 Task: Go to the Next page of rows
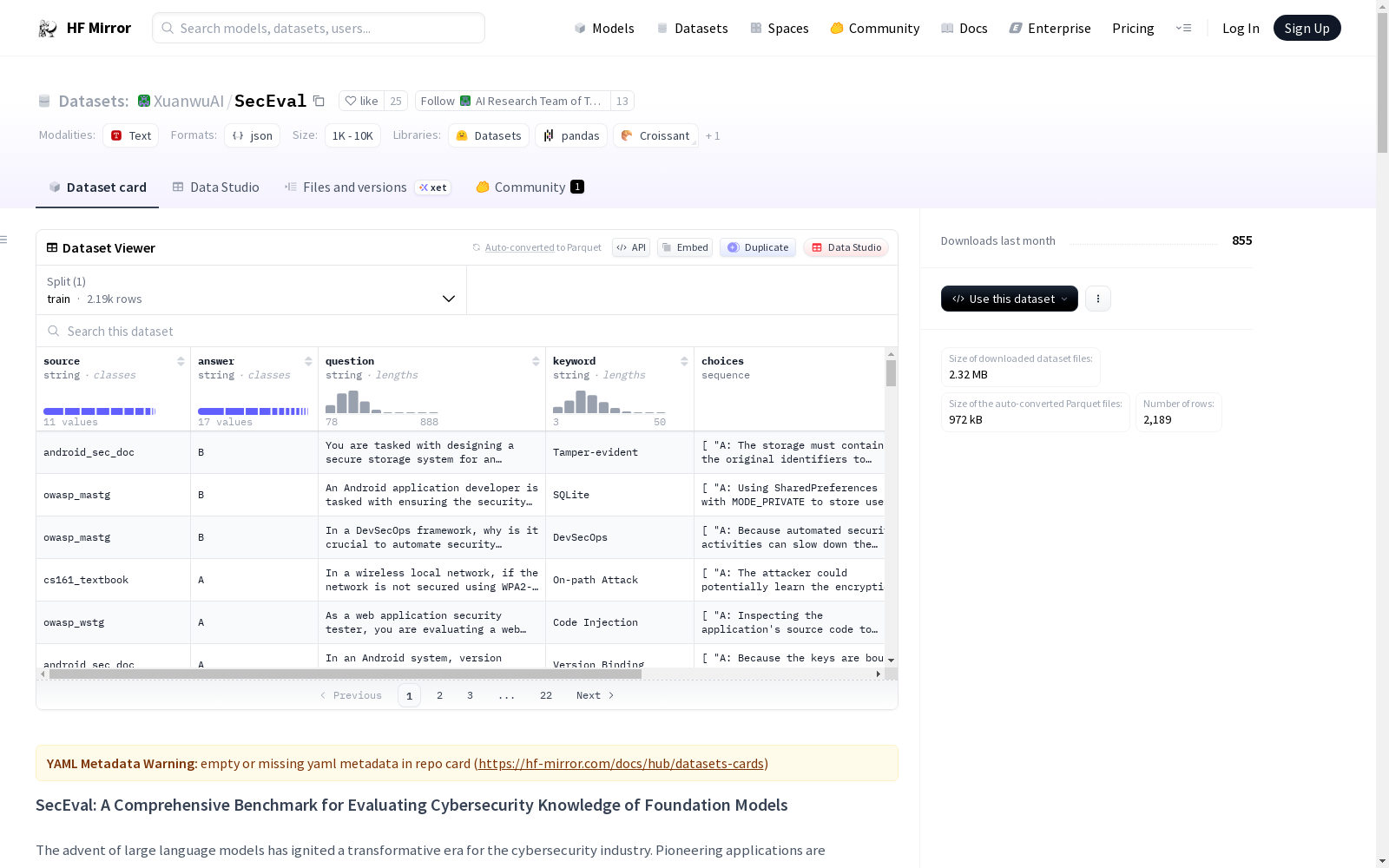pyautogui.click(x=596, y=695)
